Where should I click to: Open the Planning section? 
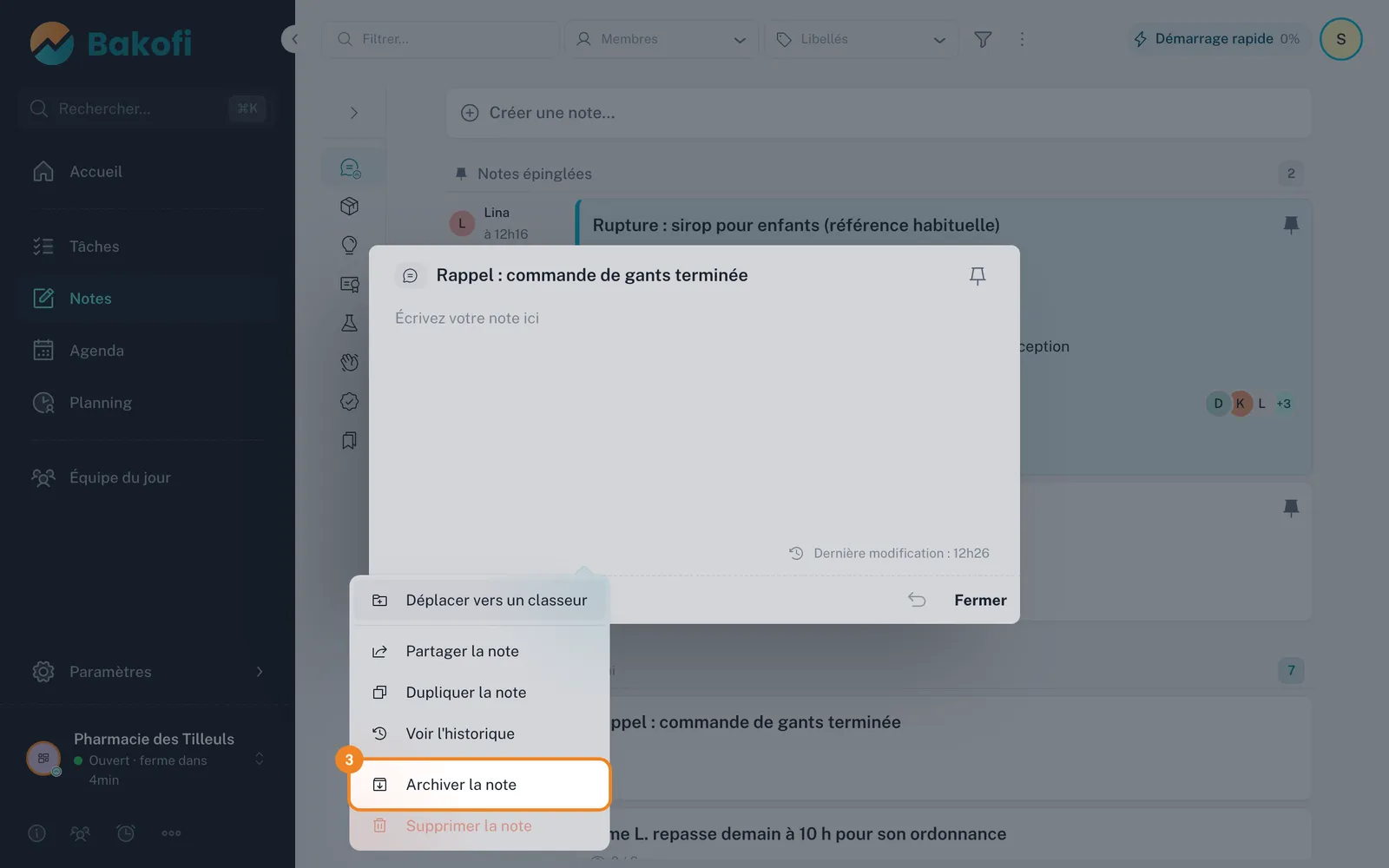148,403
